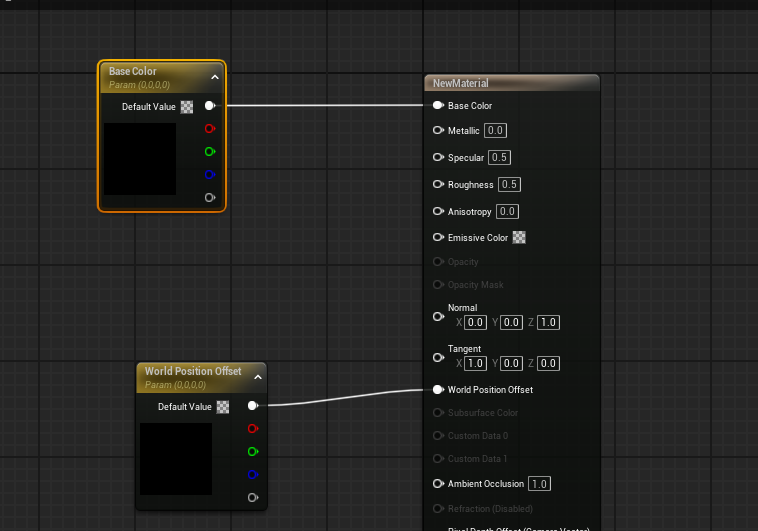This screenshot has width=758, height=531.
Task: Edit the Roughness value field
Action: pyautogui.click(x=509, y=185)
